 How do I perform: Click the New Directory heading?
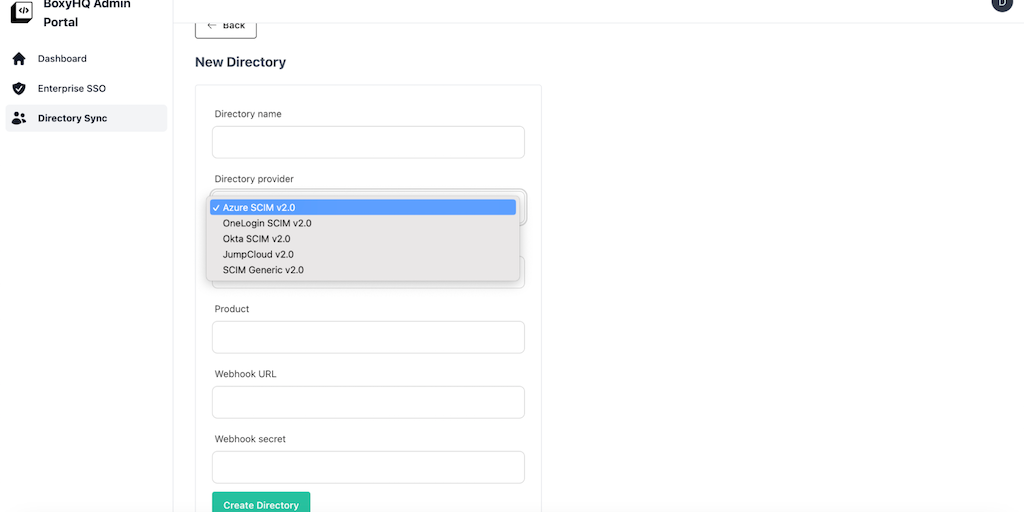pyautogui.click(x=240, y=62)
